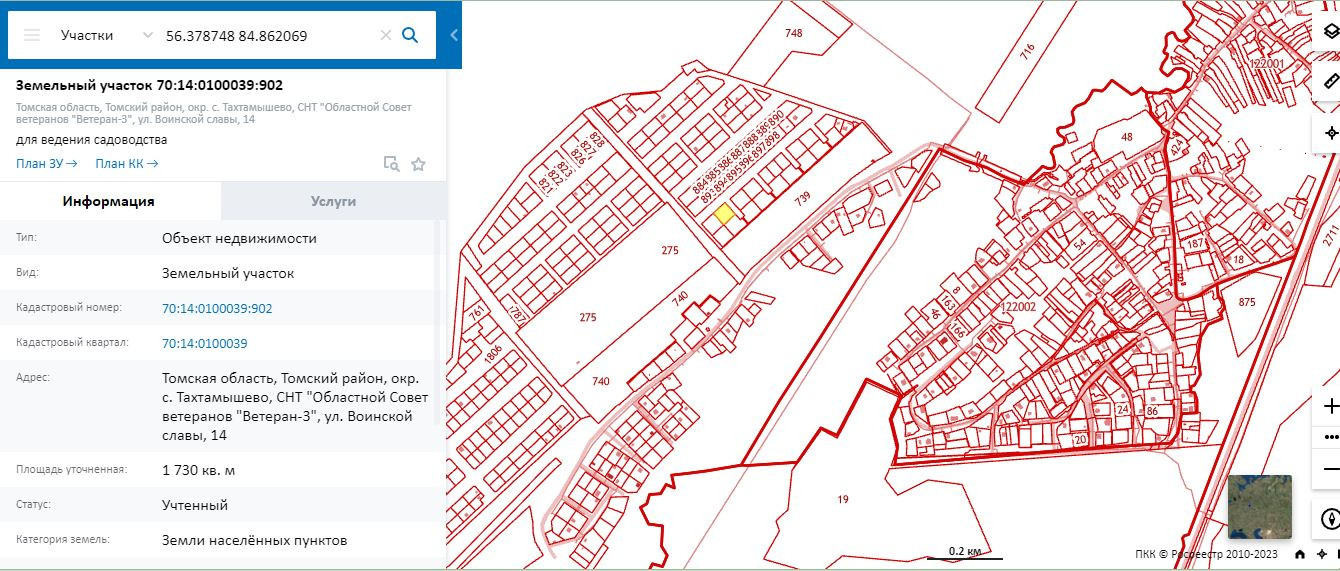Screen dimensions: 1340x571
Task: Click the value 'Земли населённых пунктов'
Action: click(x=255, y=540)
